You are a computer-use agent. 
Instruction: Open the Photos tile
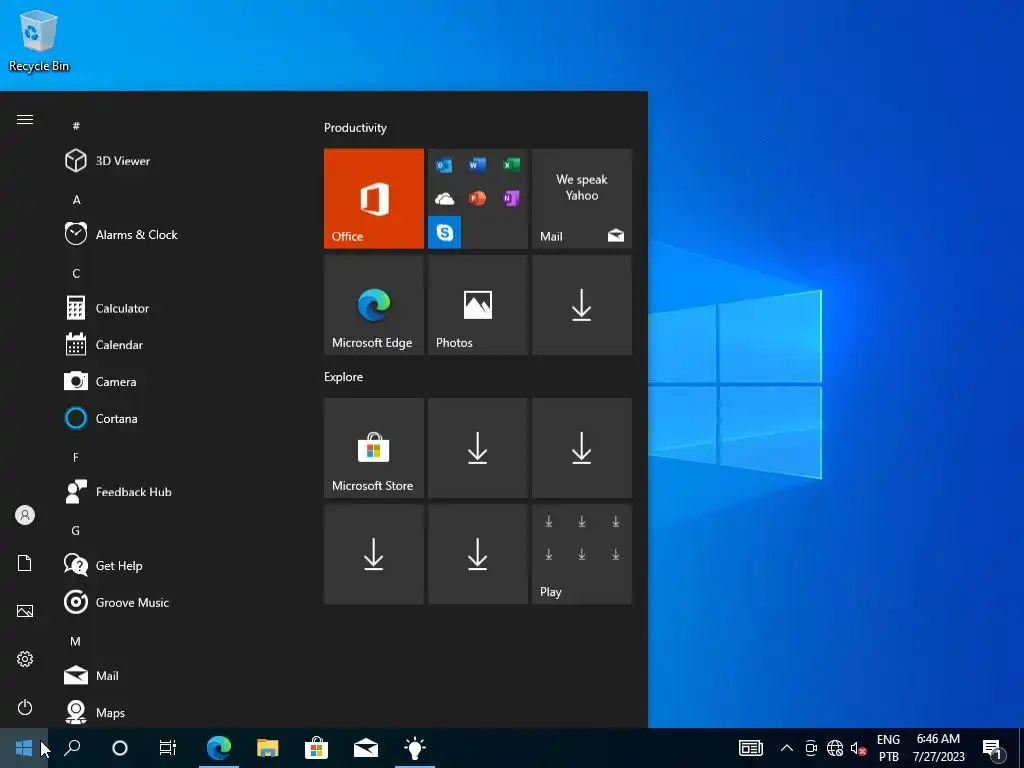[477, 305]
